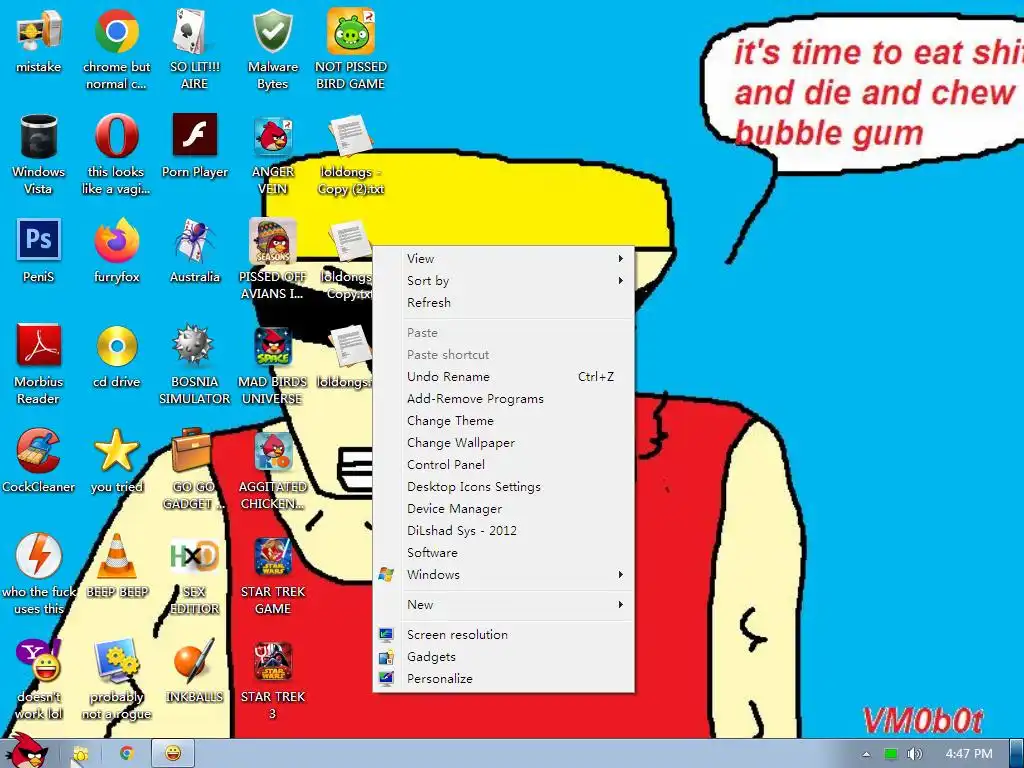The width and height of the screenshot is (1024, 768).
Task: Open the smiley face taskbar button
Action: pos(173,754)
